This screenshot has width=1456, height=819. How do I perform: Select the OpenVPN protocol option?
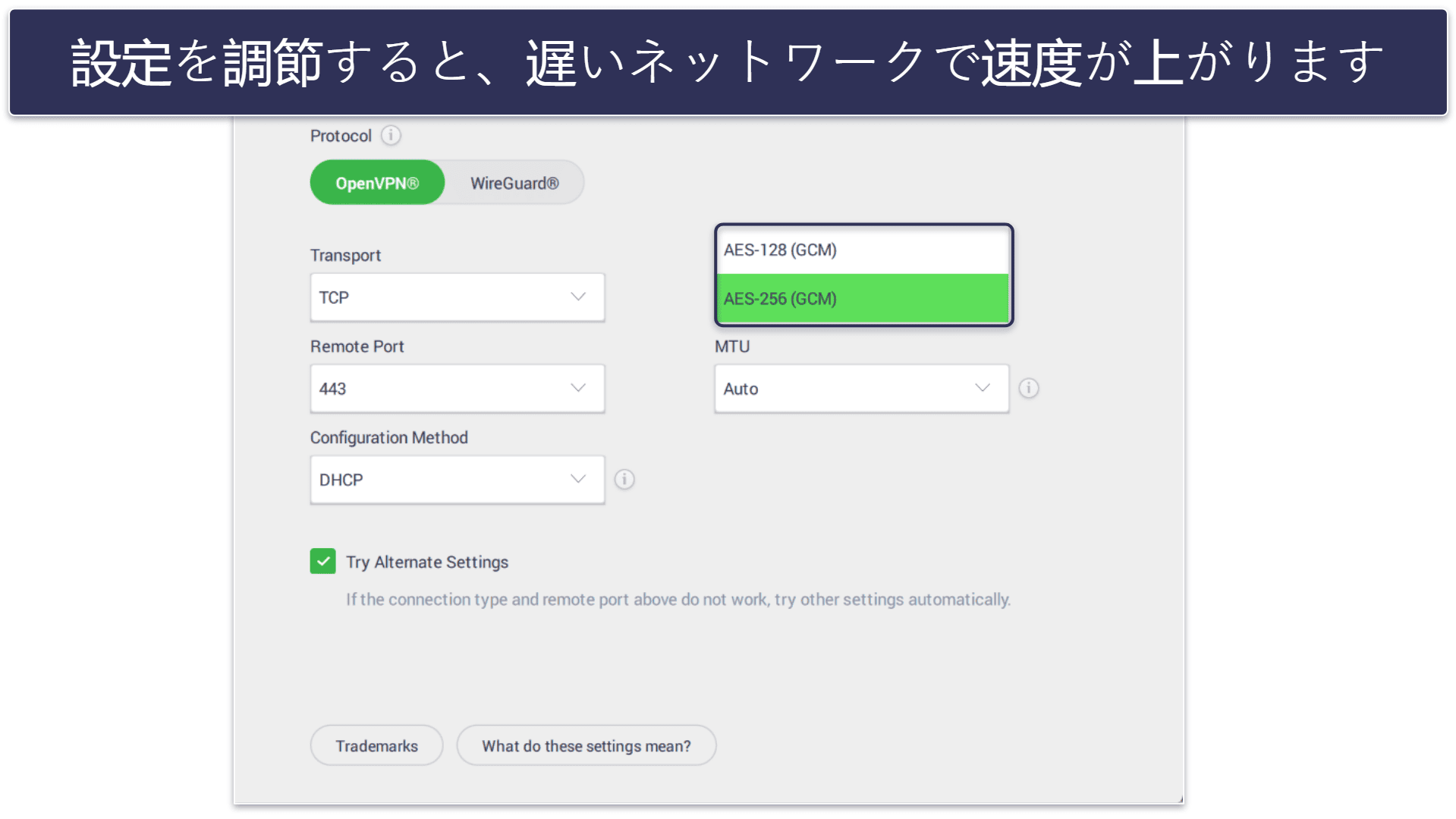click(377, 183)
